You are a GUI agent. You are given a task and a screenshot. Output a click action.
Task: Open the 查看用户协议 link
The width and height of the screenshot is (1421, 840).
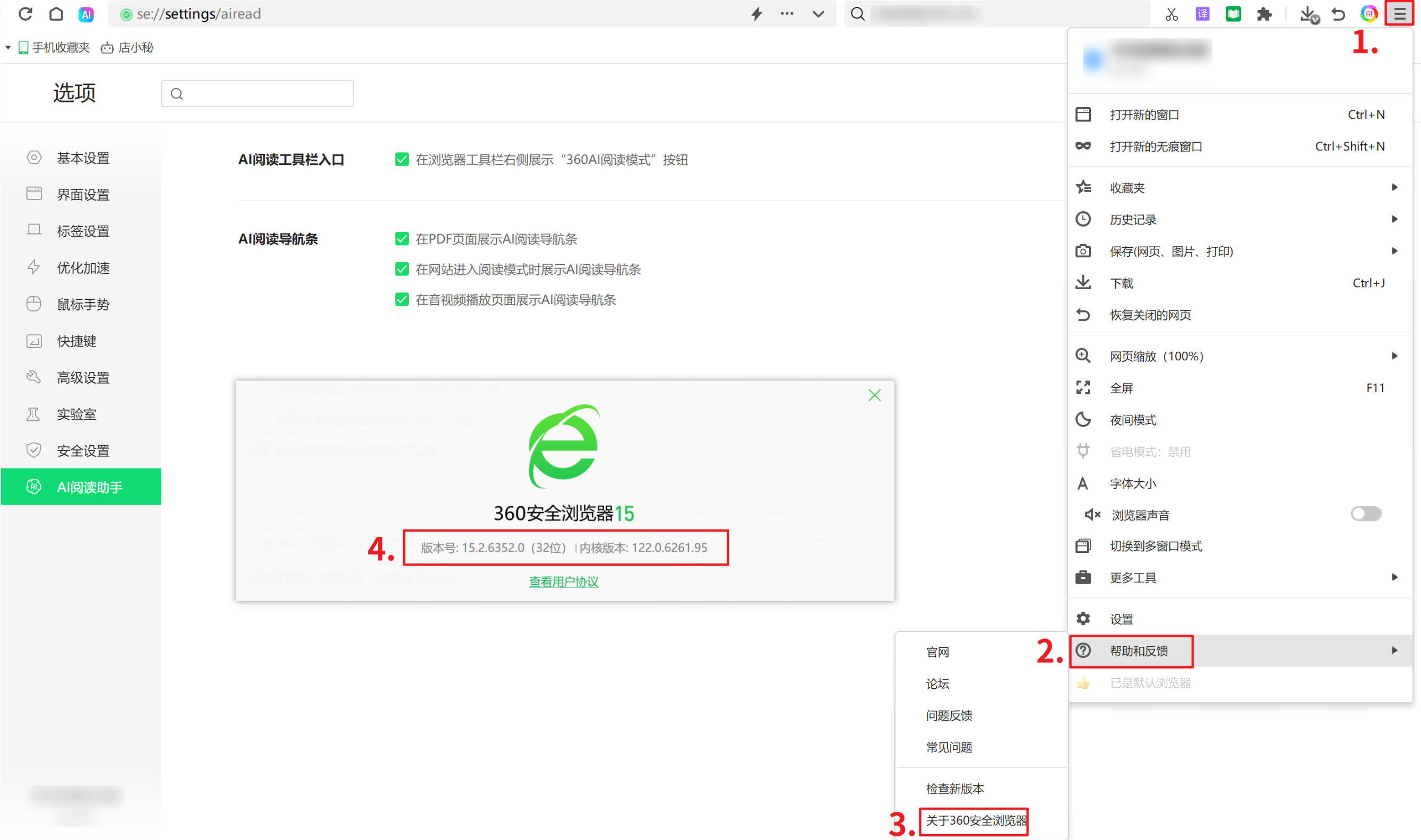coord(563,582)
